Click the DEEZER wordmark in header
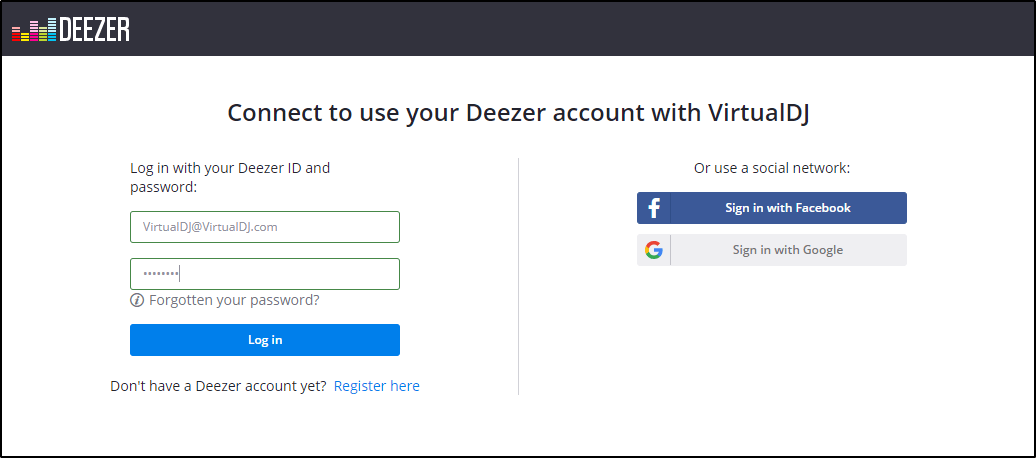 [94, 30]
